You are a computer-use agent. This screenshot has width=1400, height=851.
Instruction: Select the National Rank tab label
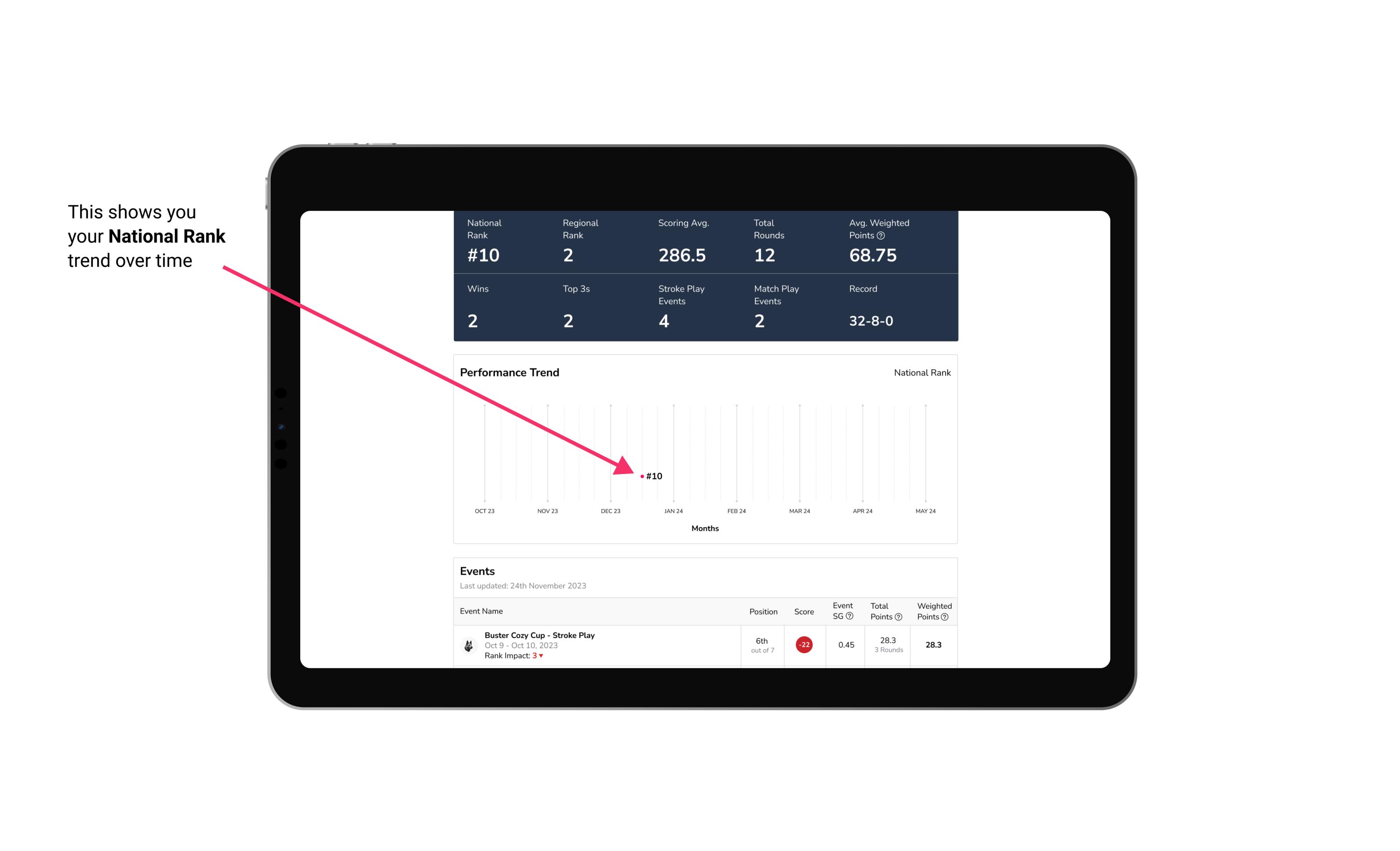click(921, 372)
